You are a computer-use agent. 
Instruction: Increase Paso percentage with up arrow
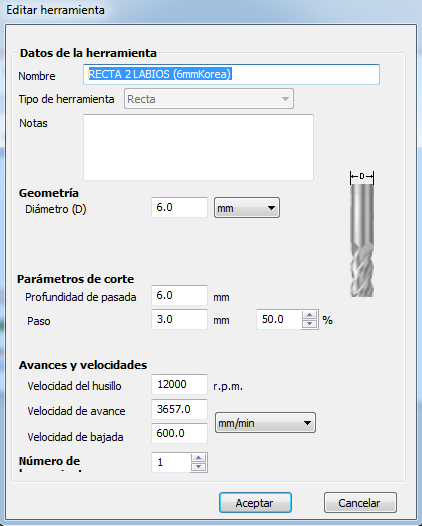click(x=310, y=315)
